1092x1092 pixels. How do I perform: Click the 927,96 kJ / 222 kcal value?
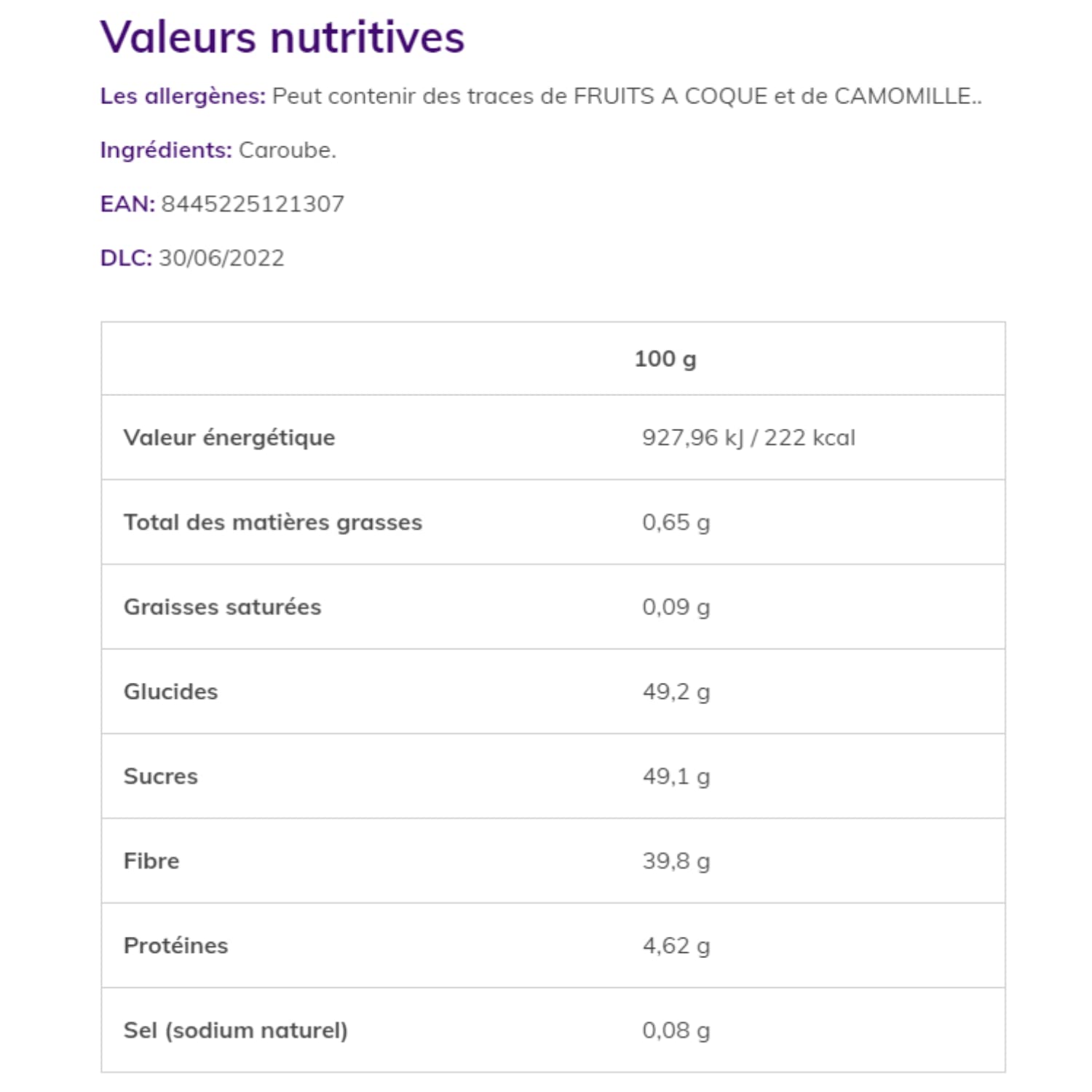click(748, 438)
